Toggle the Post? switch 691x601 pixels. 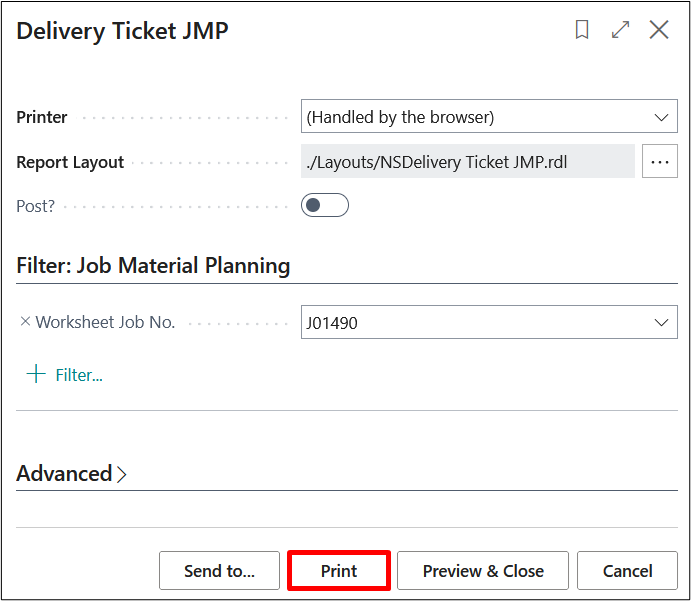[325, 205]
